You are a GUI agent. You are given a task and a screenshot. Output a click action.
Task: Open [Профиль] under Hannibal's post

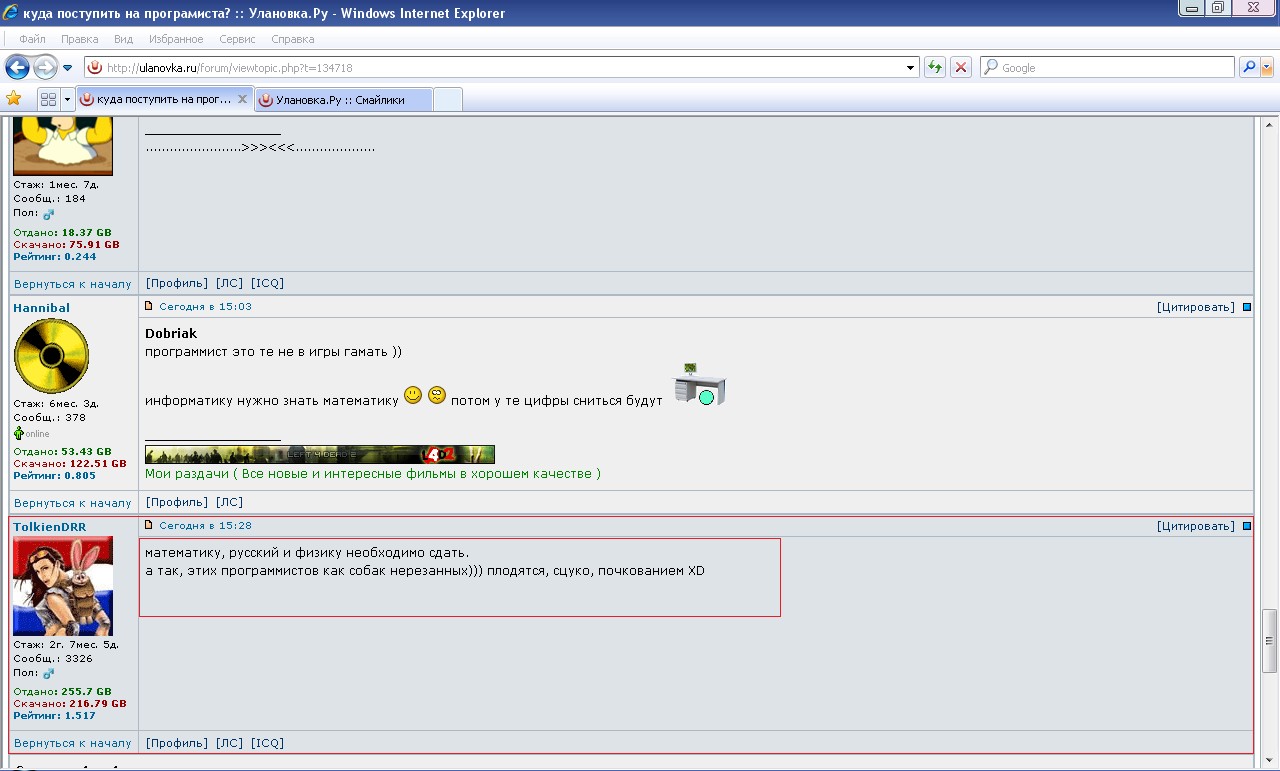pos(177,502)
